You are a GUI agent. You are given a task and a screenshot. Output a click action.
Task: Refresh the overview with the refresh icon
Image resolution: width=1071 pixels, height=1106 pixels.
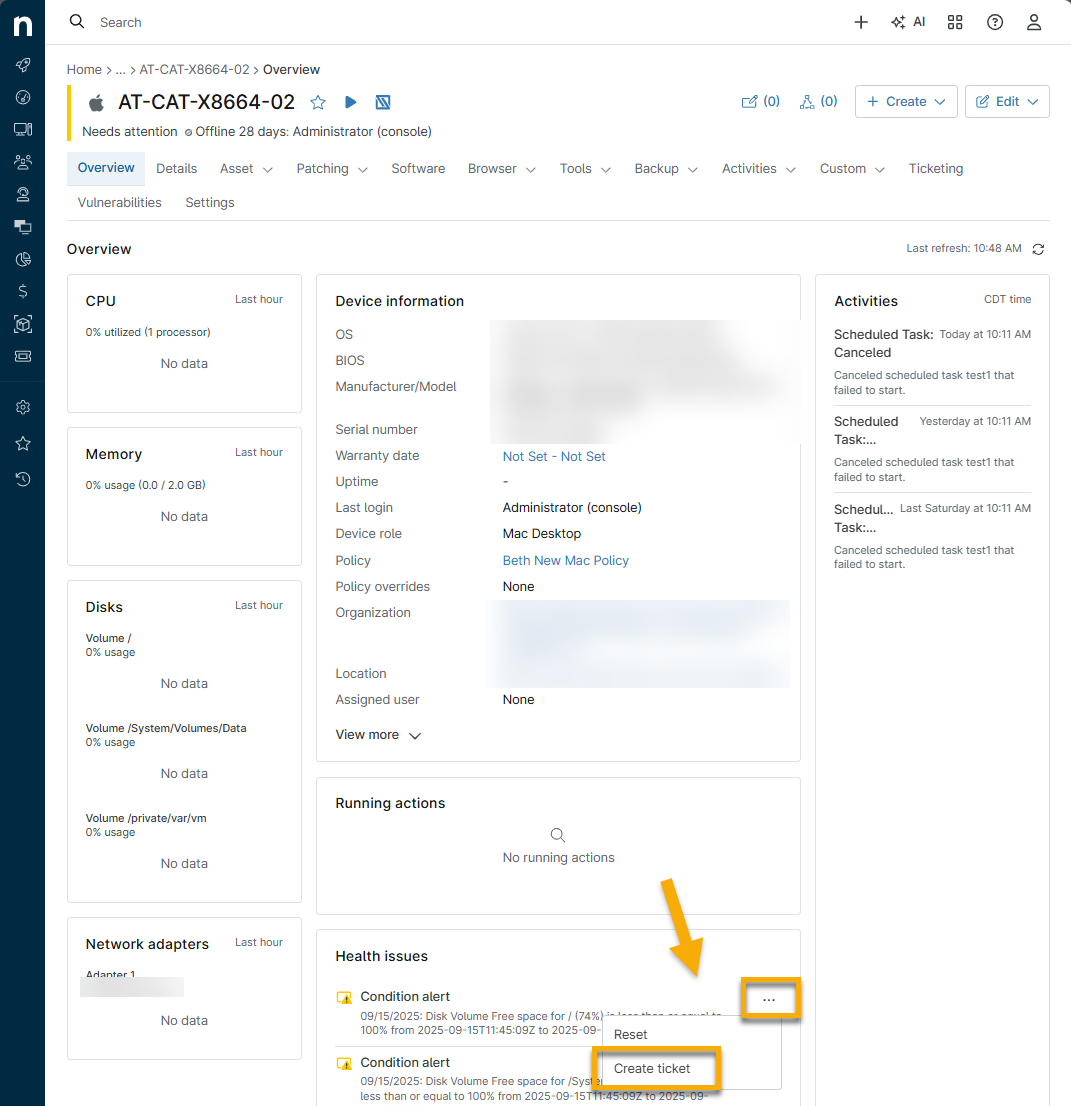1038,249
